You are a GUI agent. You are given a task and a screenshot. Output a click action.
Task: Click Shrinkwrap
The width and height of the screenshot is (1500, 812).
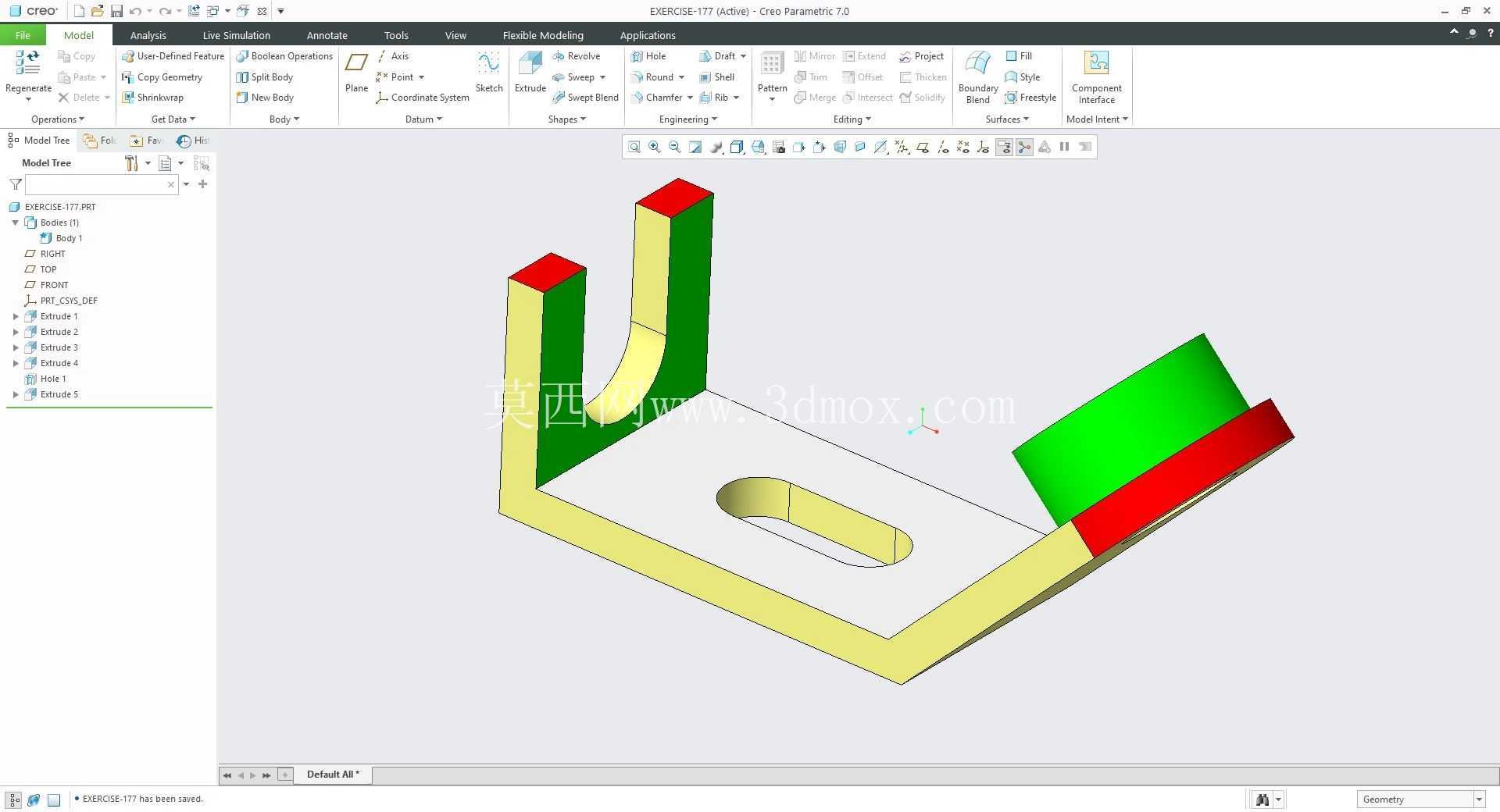[152, 98]
